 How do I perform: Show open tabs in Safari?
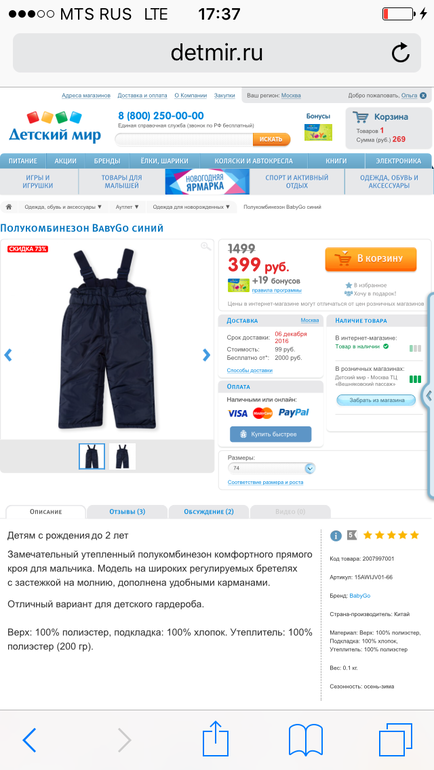pyautogui.click(x=395, y=740)
